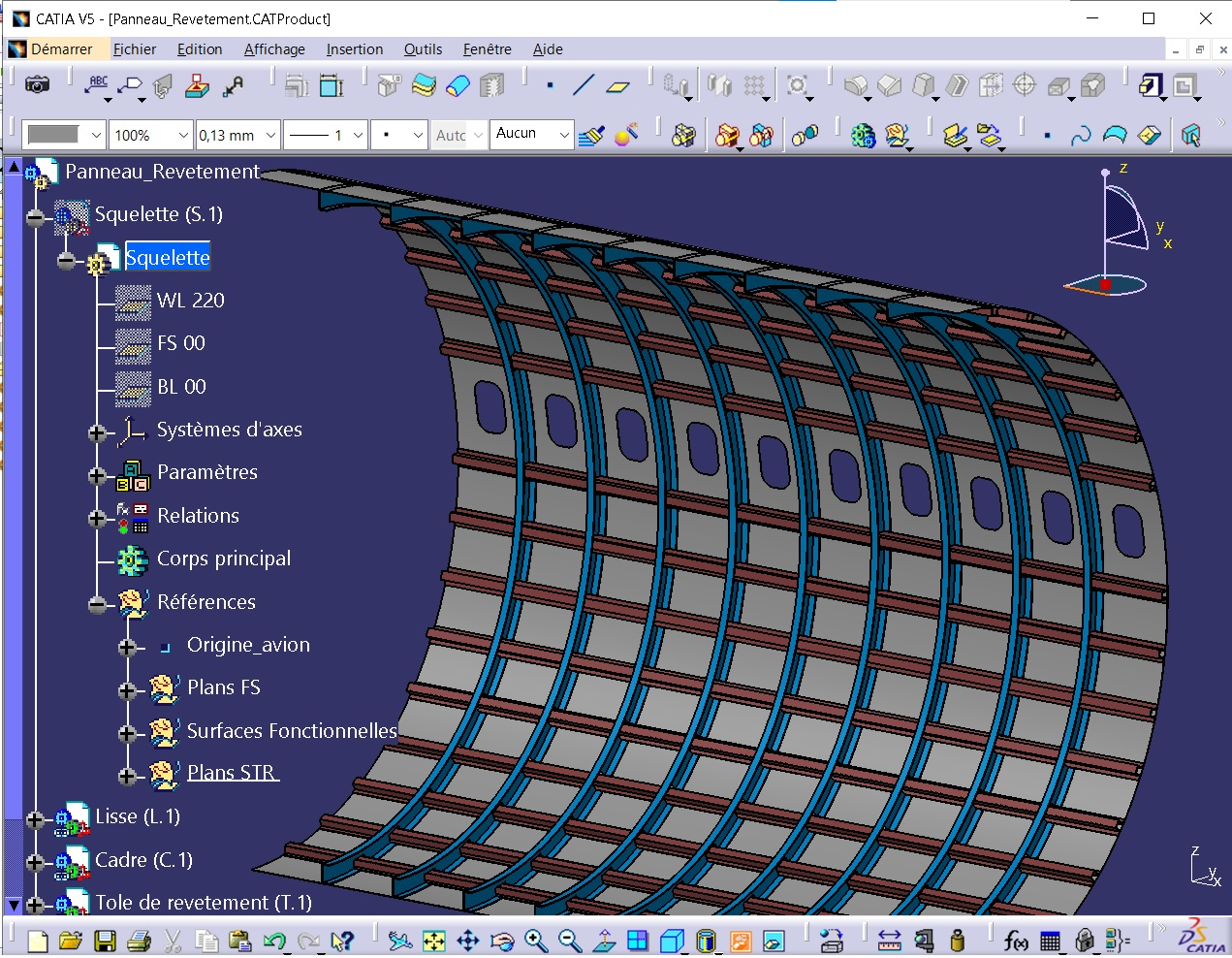The image size is (1232, 958).
Task: Select the text with leader annotation tool
Action: (97, 85)
